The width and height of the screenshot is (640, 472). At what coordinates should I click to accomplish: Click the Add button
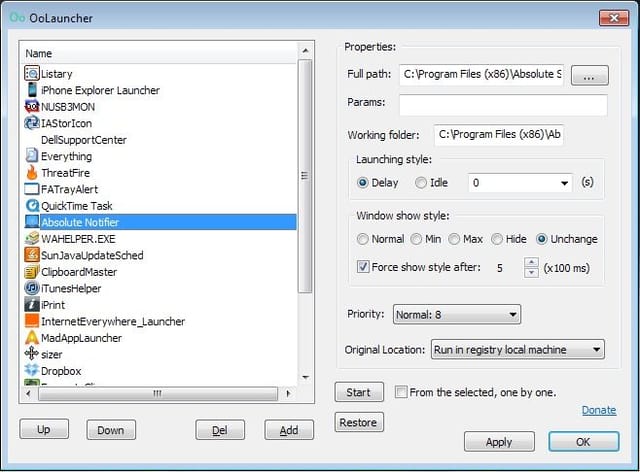tap(289, 430)
